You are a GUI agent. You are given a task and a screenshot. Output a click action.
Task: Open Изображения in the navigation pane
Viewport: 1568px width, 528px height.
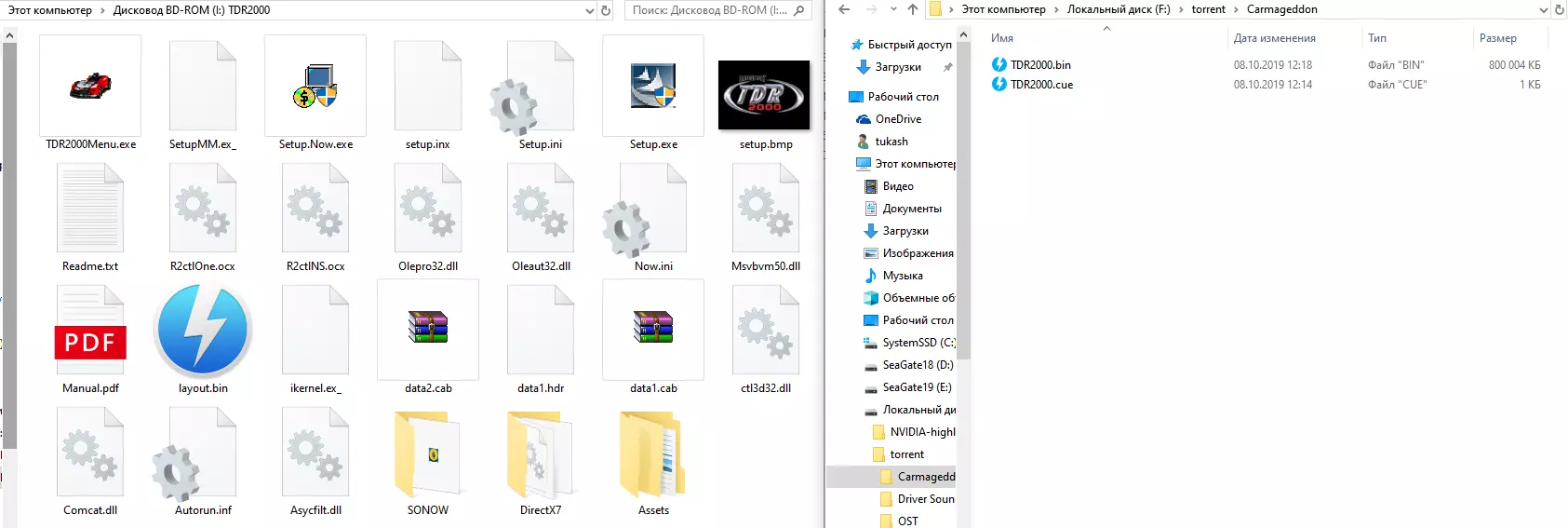pos(918,253)
